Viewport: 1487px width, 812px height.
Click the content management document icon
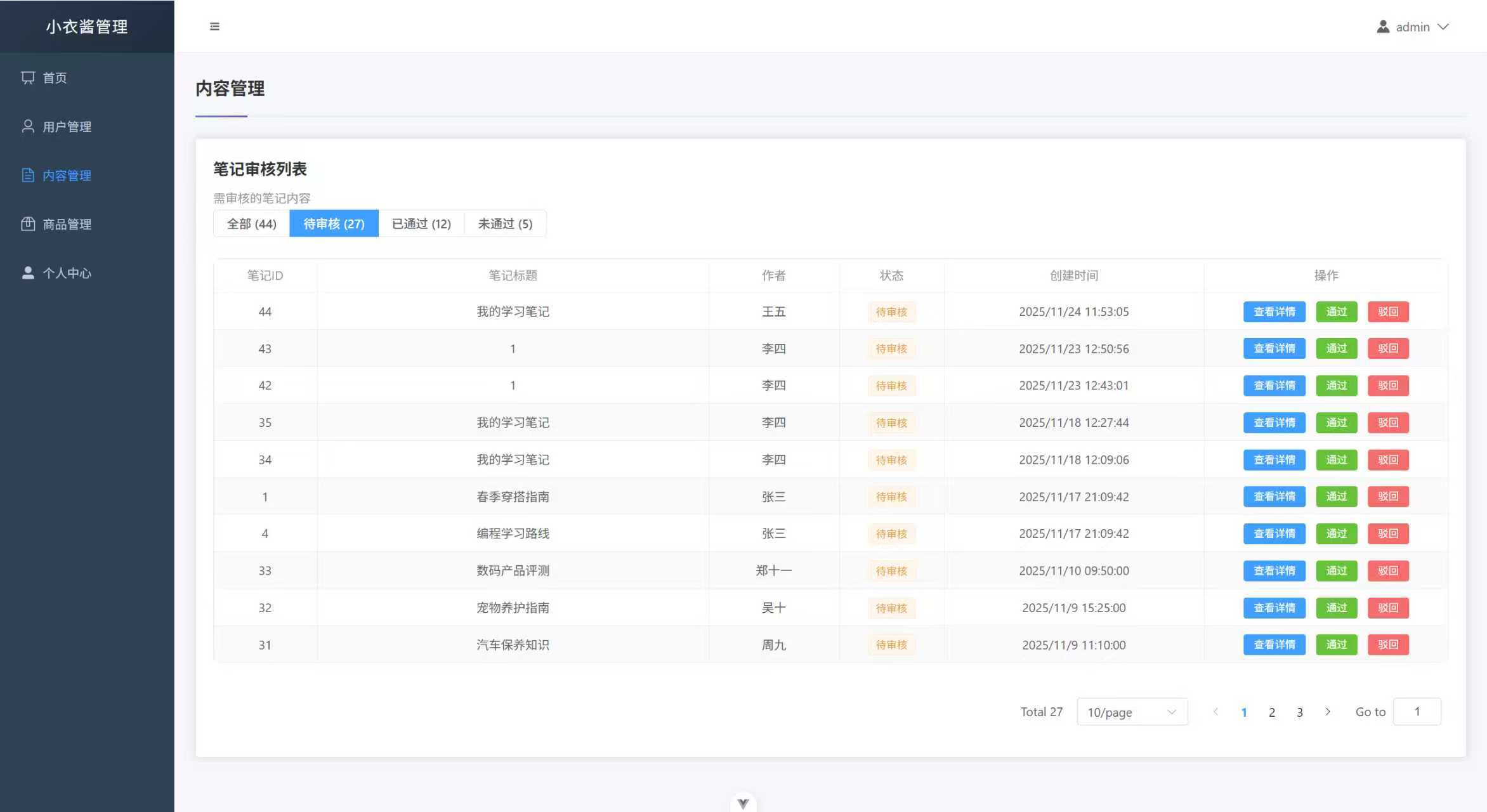[x=28, y=175]
